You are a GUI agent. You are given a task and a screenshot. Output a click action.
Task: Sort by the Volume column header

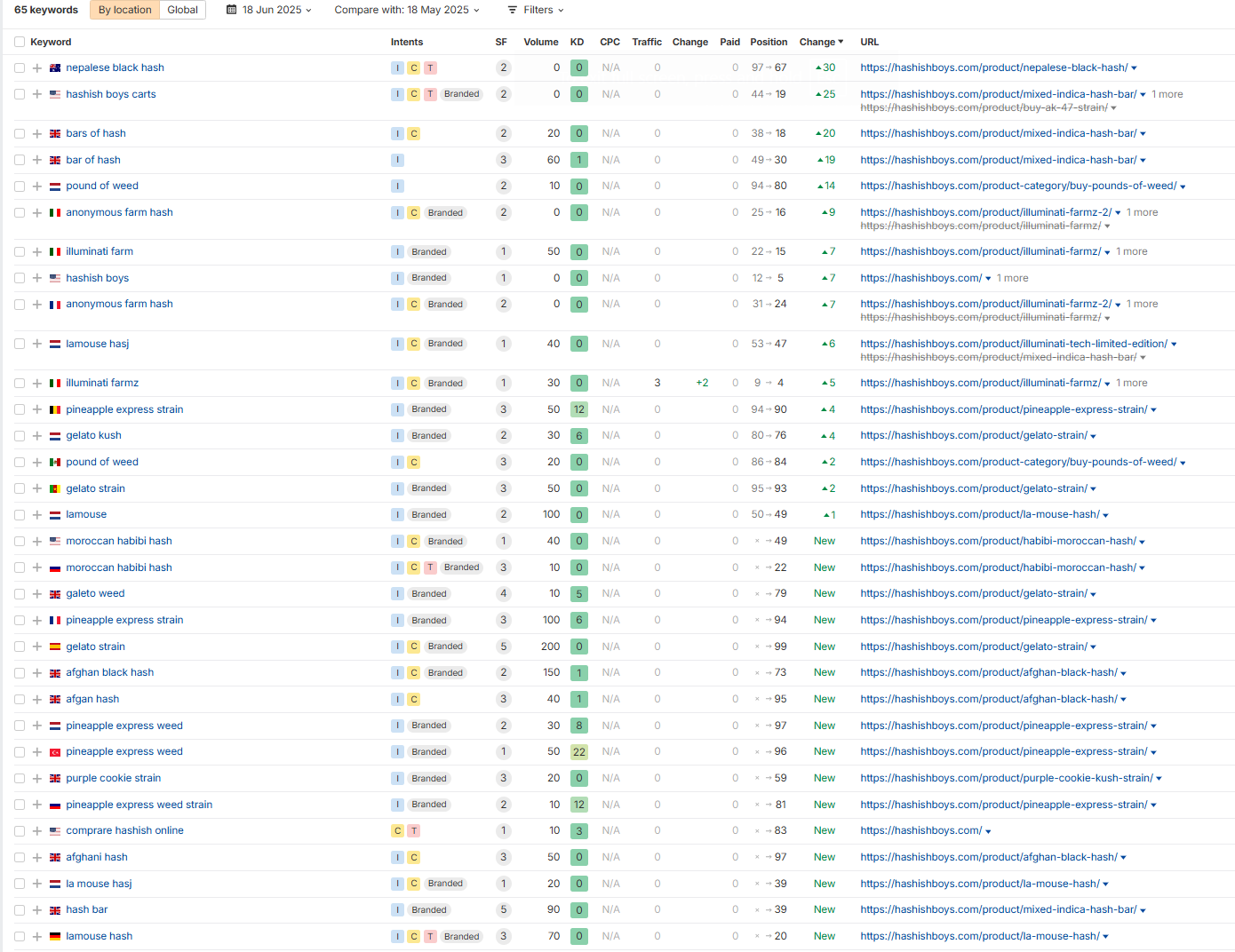coord(540,42)
